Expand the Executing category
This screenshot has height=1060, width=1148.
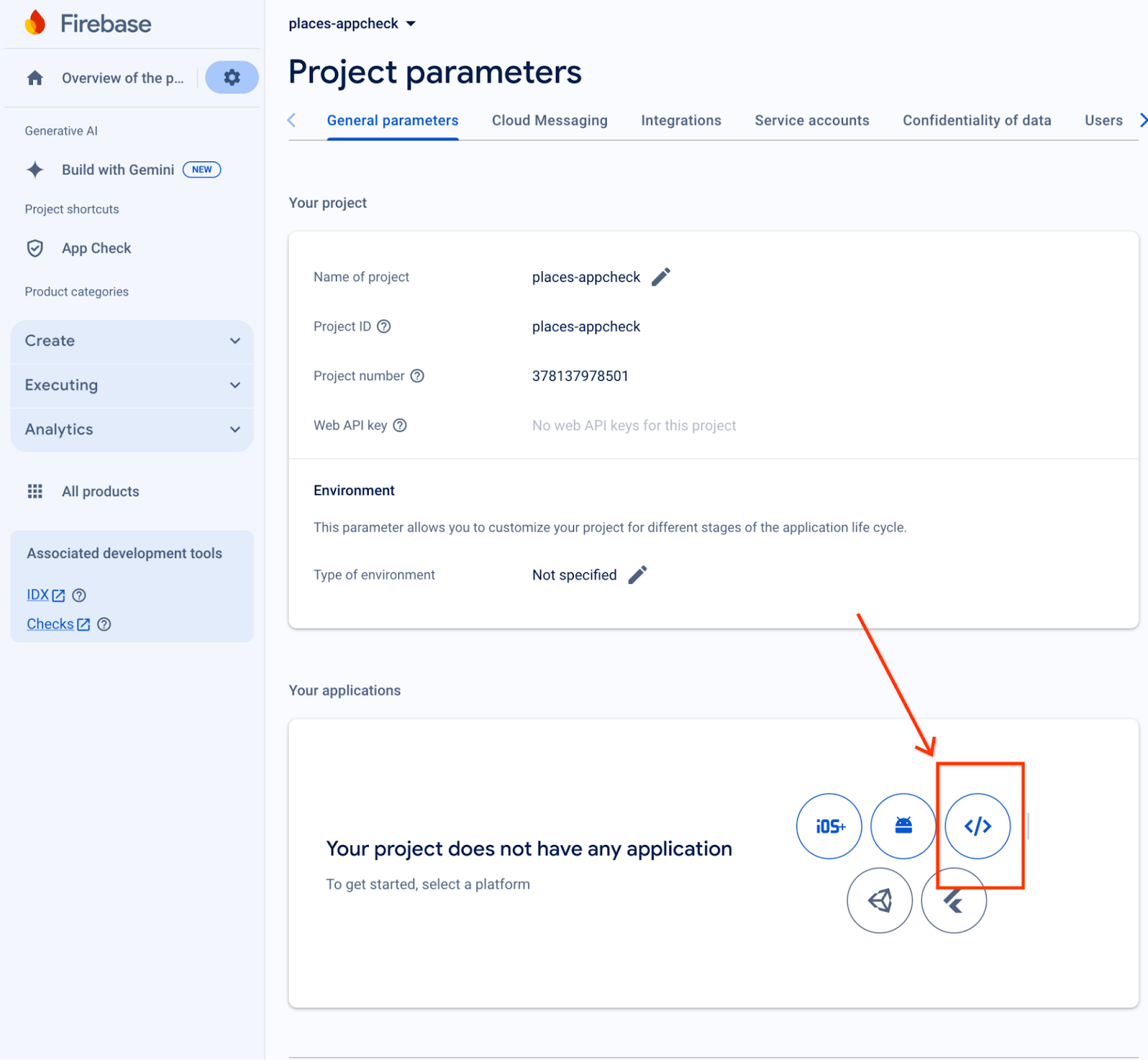pyautogui.click(x=132, y=385)
